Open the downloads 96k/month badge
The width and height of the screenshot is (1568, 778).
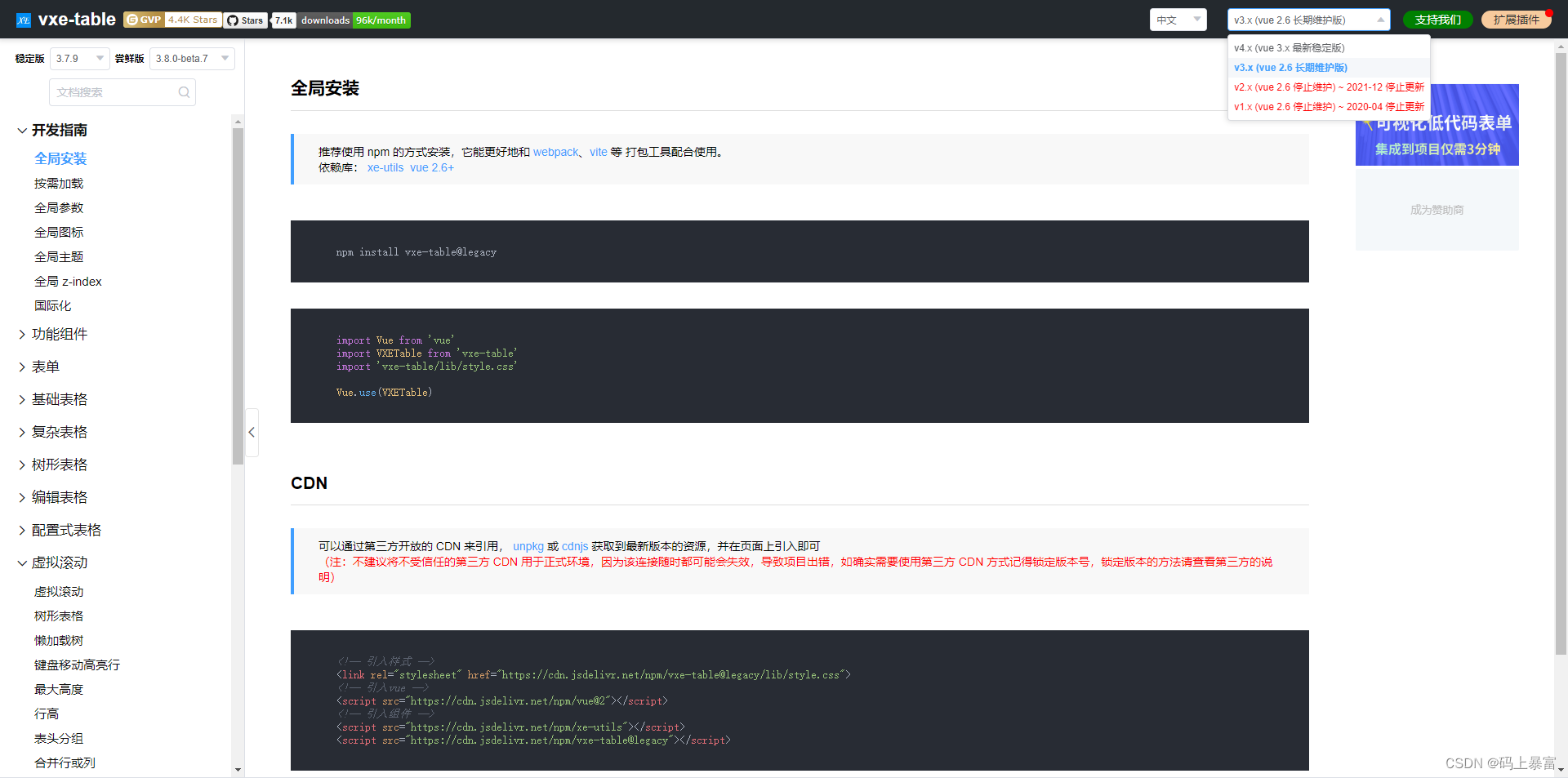[354, 20]
